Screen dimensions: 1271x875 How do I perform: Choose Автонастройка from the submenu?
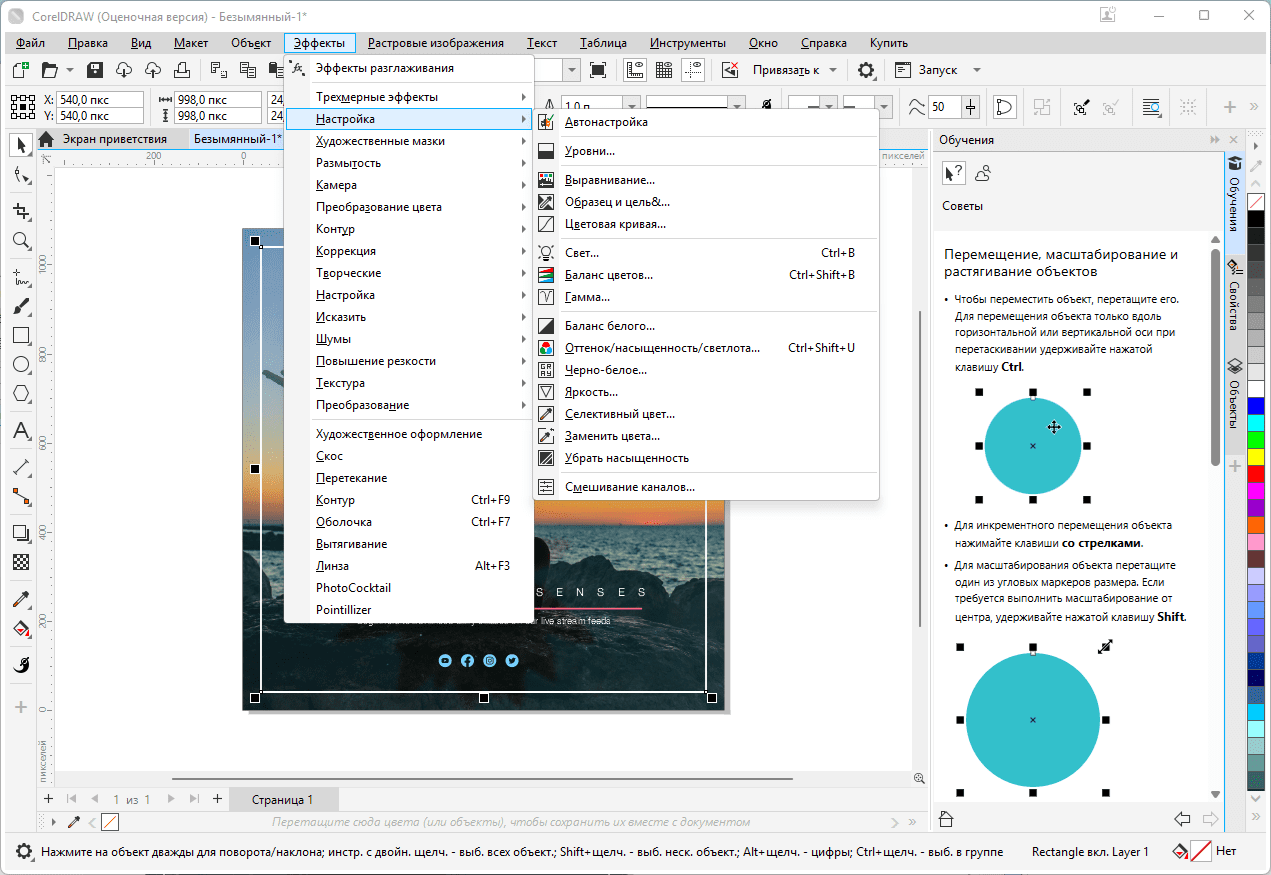pyautogui.click(x=606, y=122)
